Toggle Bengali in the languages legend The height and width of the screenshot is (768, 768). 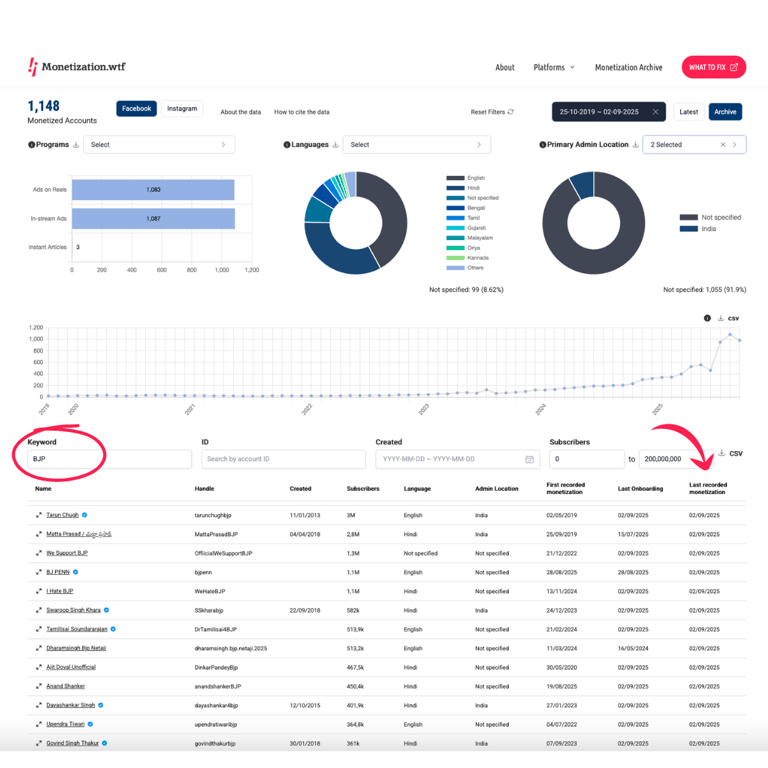(x=466, y=208)
